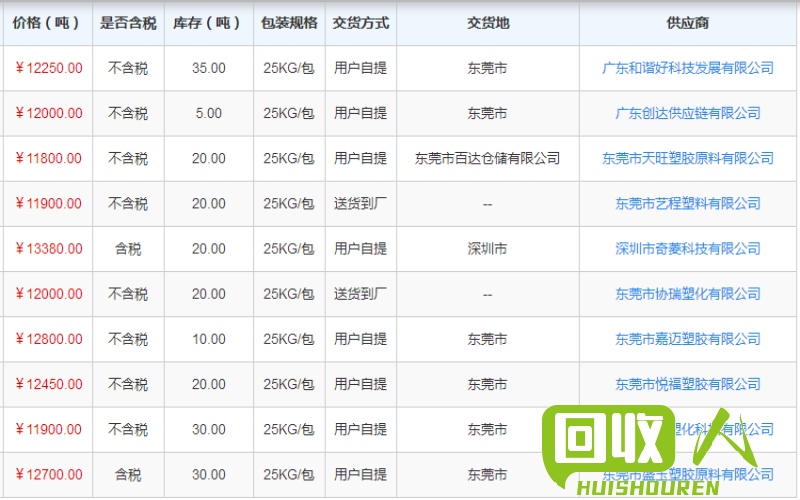Open supplier link 深圳市奇菱科技有限公司
Screen dimensions: 800x500
[688, 248]
